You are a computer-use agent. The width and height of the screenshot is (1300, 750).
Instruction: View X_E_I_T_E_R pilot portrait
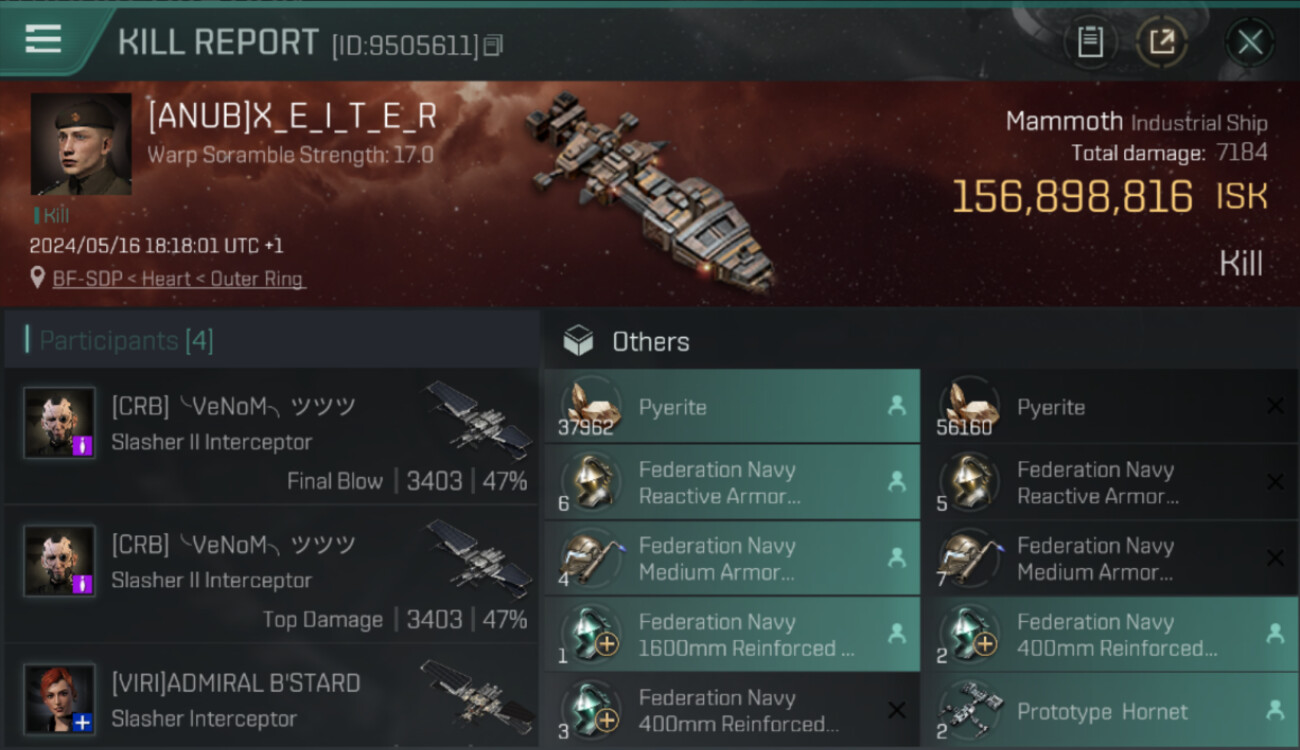click(81, 144)
